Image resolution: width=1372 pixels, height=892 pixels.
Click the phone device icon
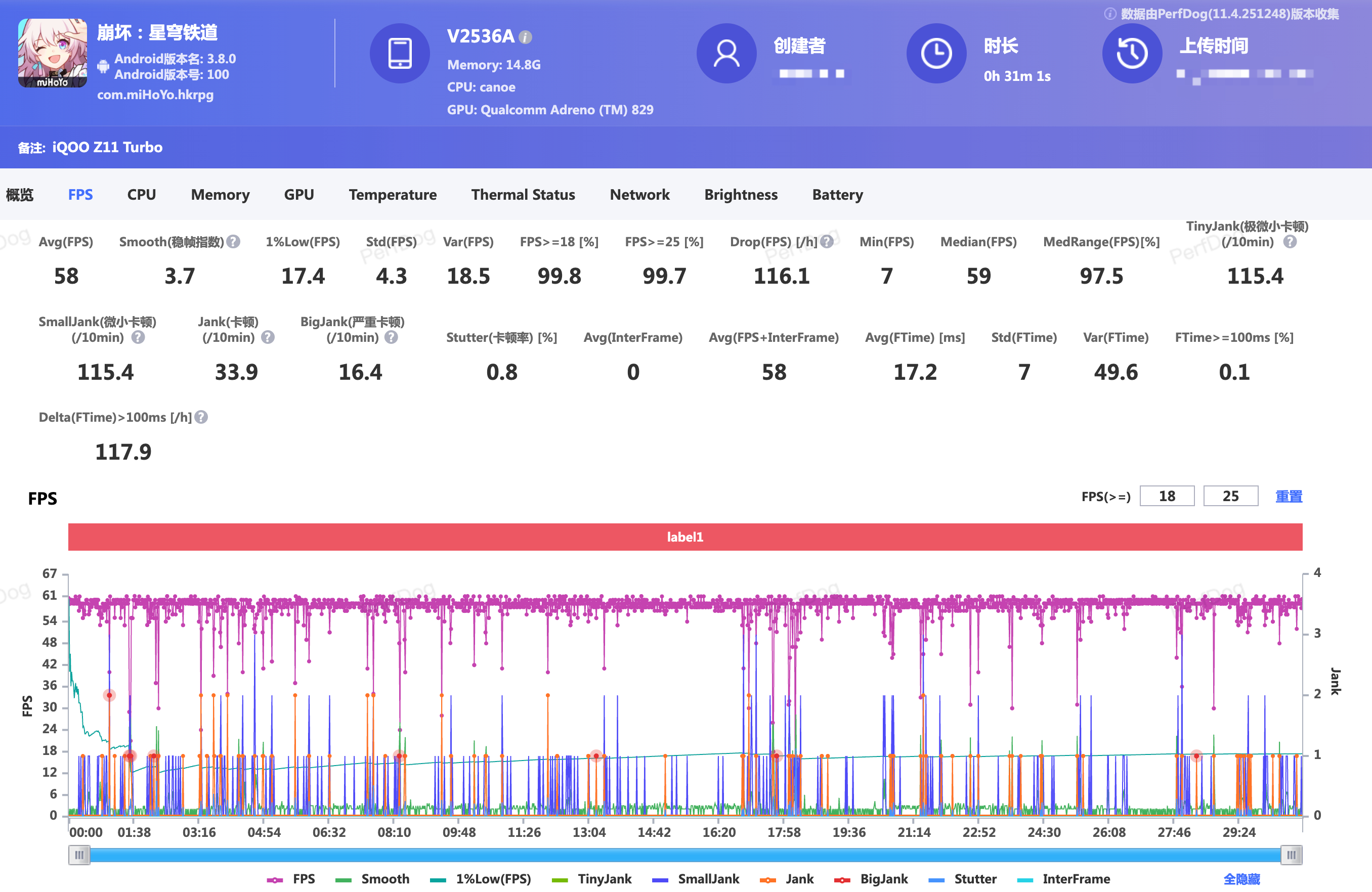point(400,54)
